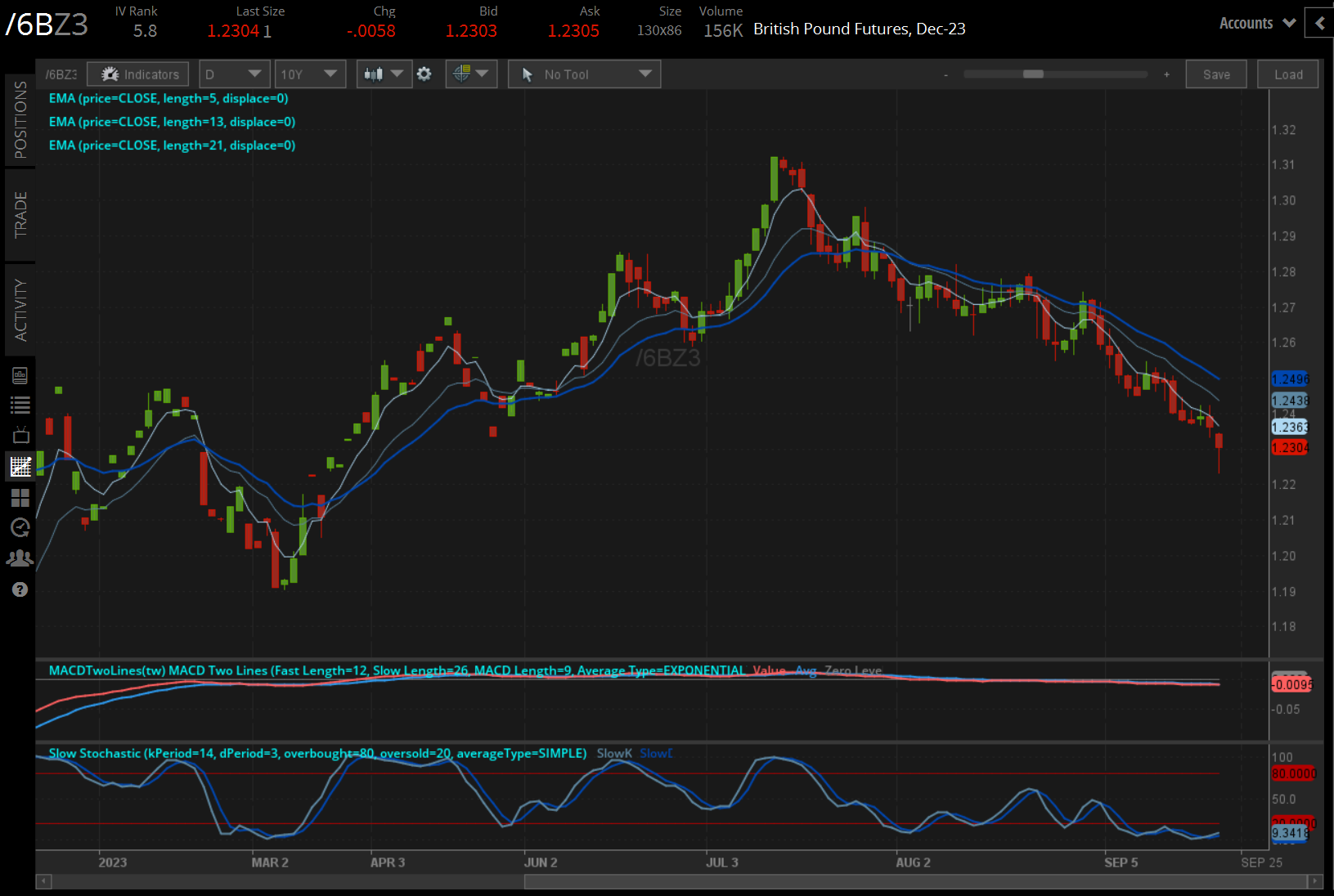Toggle the grid widgets icon in sidebar
This screenshot has height=896, width=1334.
(20, 498)
